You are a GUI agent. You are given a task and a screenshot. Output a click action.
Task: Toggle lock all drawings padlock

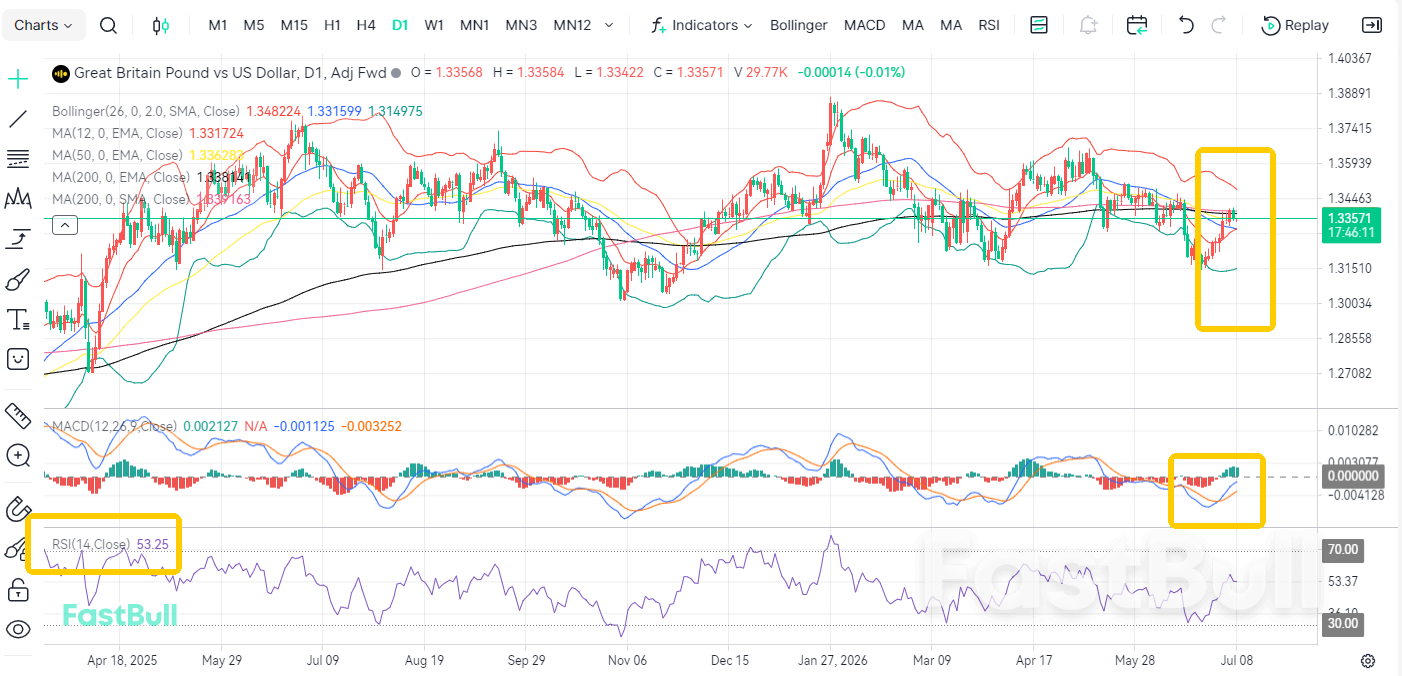click(18, 590)
